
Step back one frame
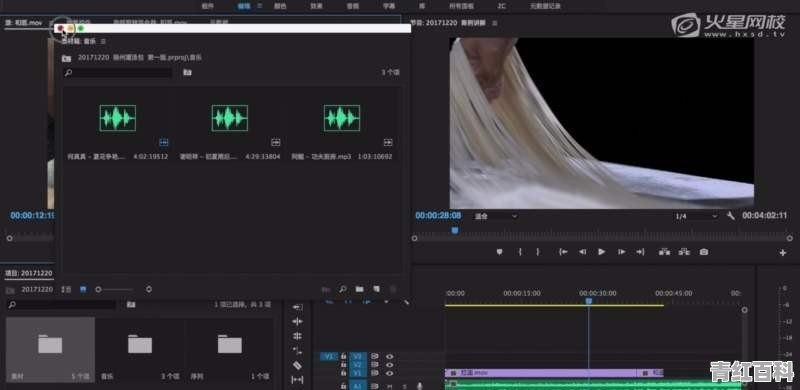582,252
